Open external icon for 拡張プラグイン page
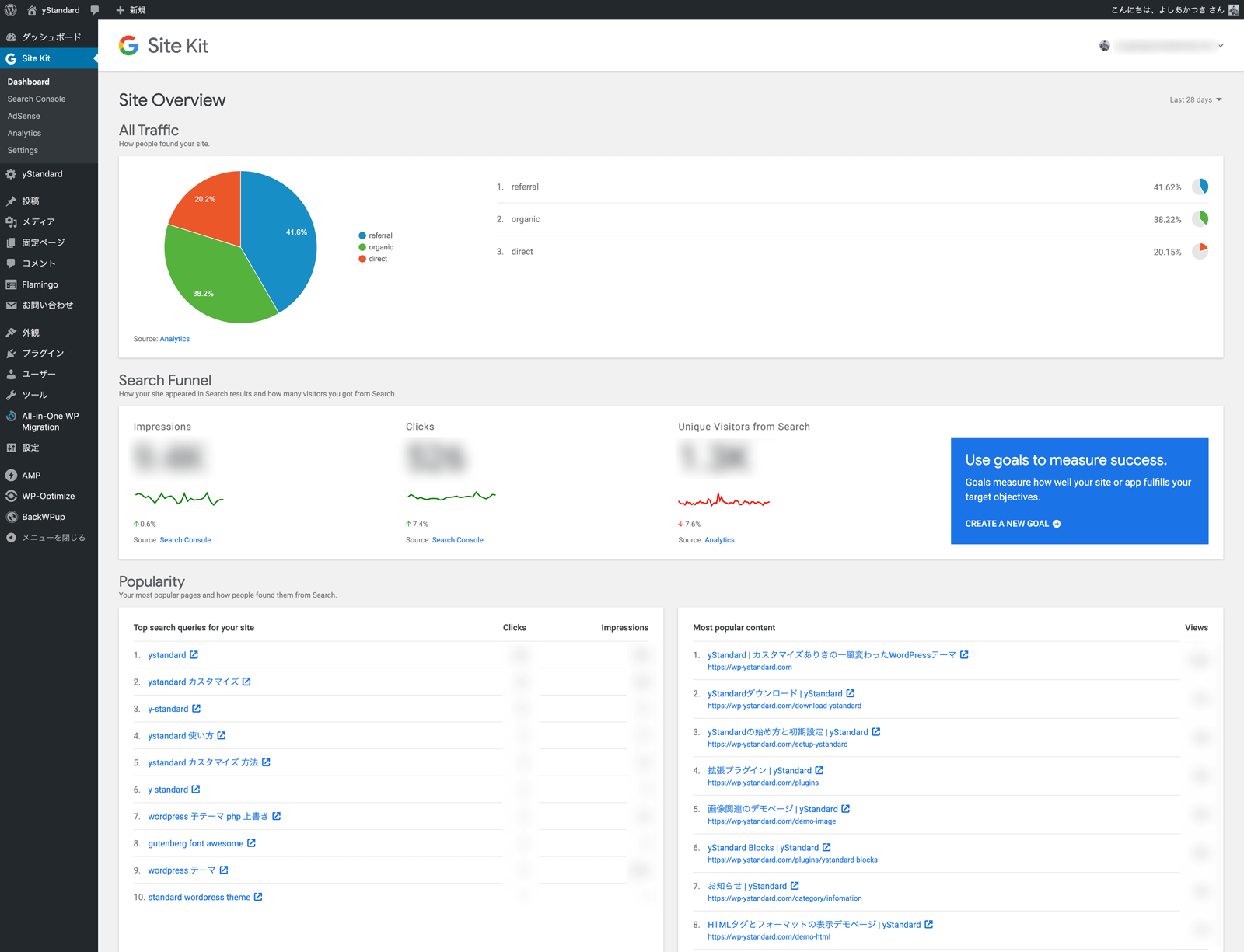This screenshot has height=952, width=1244. 819,770
